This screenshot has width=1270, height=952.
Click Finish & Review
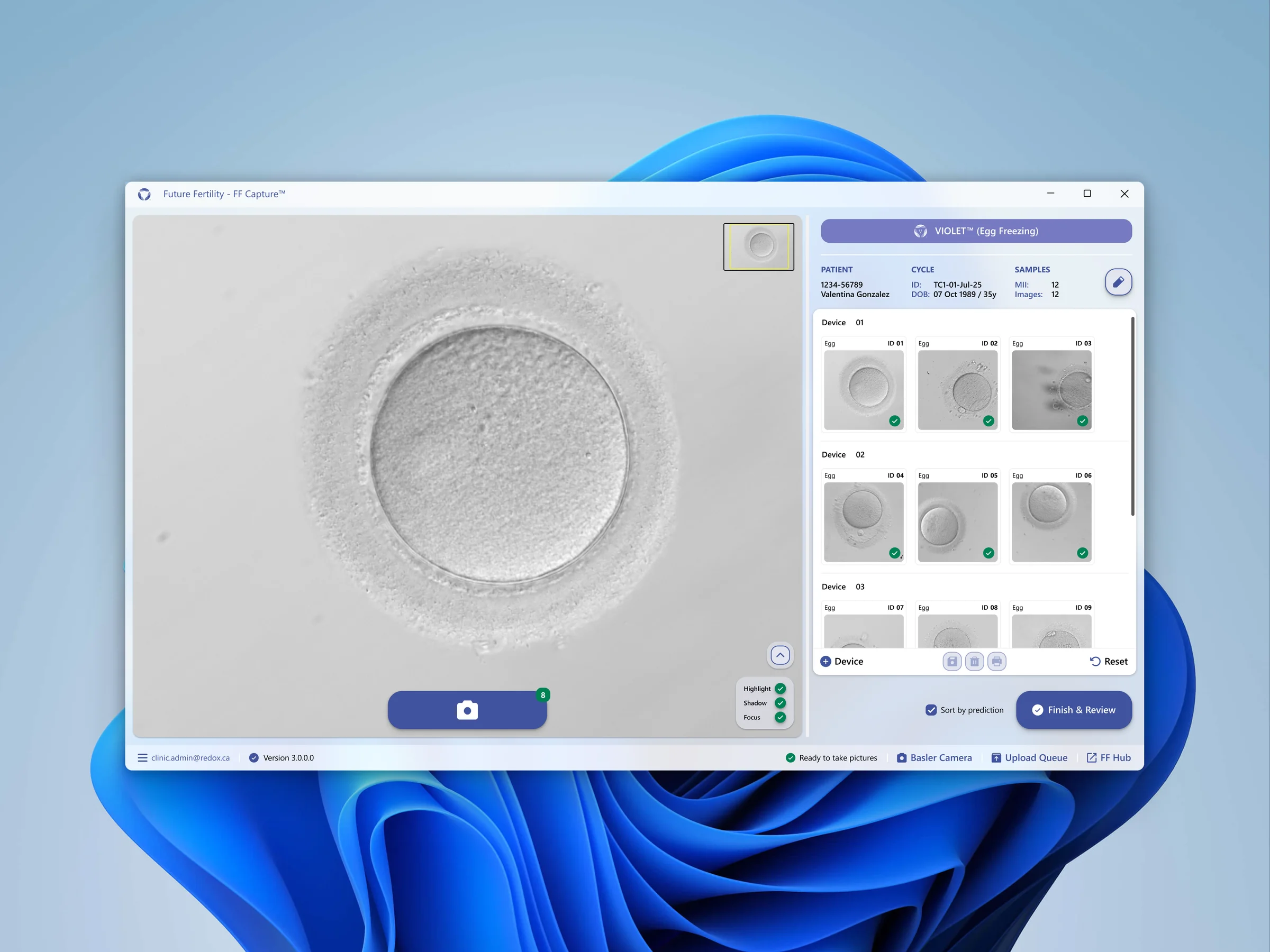[1074, 710]
